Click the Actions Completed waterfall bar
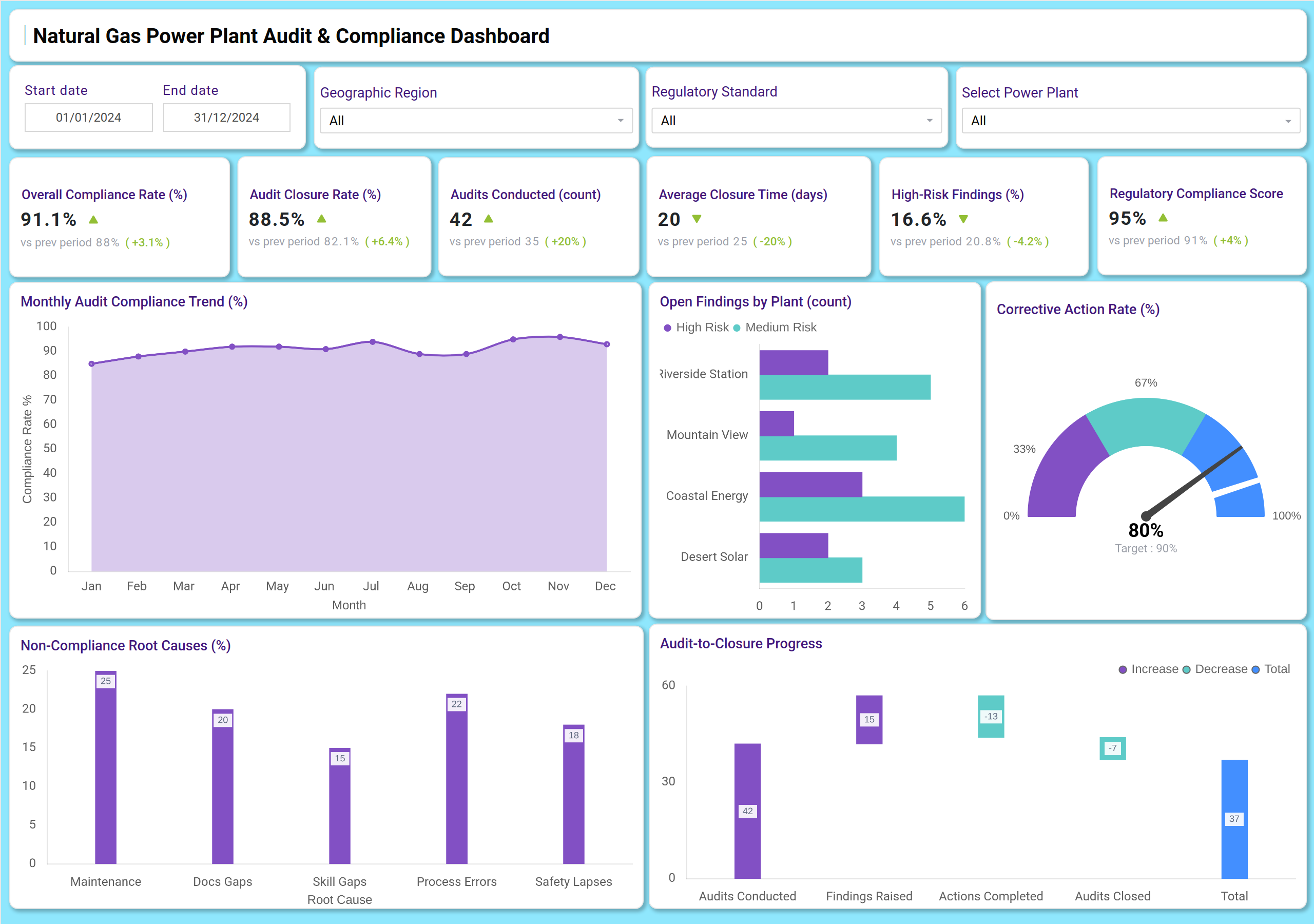This screenshot has height=924, width=1314. [x=991, y=716]
